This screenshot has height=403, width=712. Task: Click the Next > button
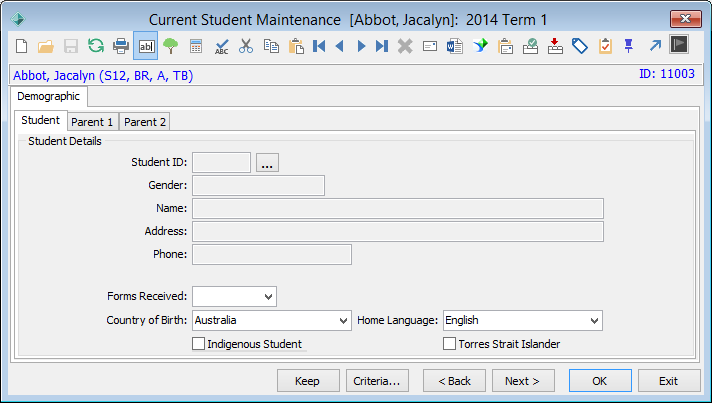[523, 381]
